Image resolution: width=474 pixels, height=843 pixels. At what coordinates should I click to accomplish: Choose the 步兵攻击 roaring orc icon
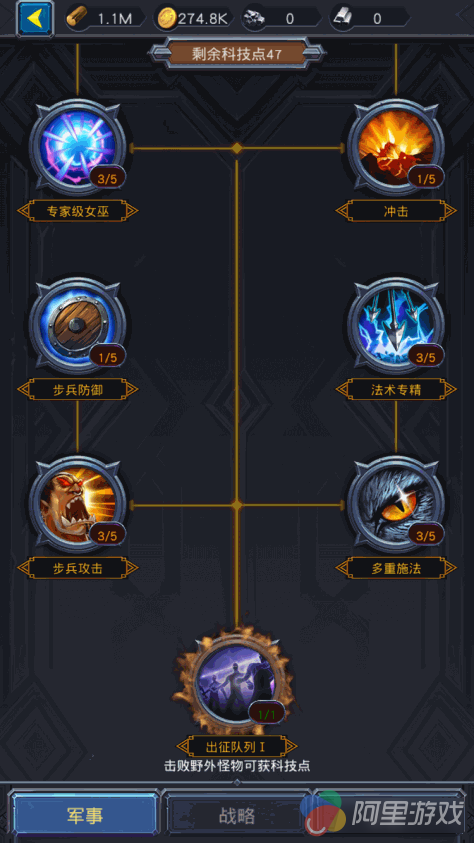(x=77, y=504)
